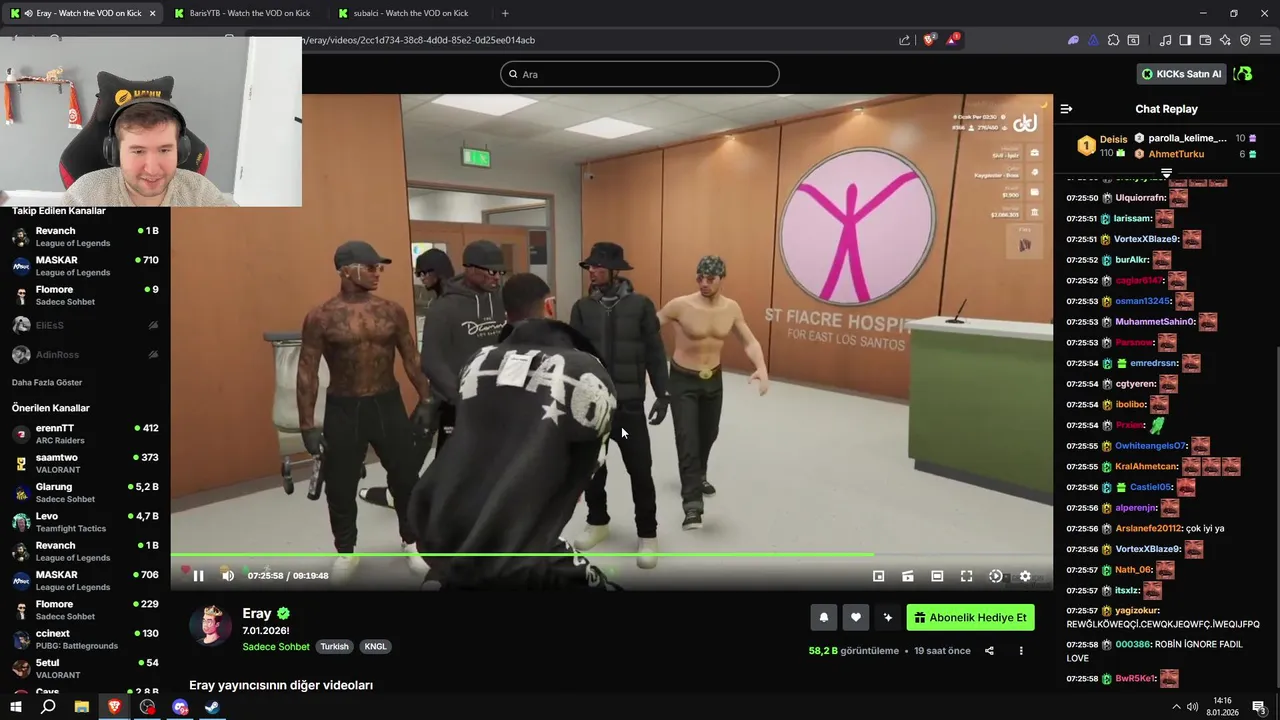Expand Daha Fazla Göster in sidebar
The width and height of the screenshot is (1280, 720).
[47, 382]
